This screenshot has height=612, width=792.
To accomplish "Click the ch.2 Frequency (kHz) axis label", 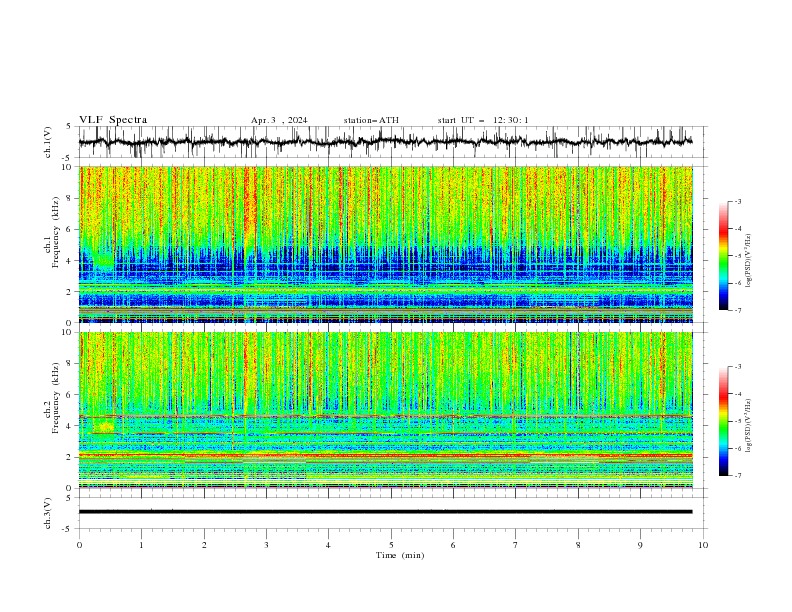I will [53, 397].
